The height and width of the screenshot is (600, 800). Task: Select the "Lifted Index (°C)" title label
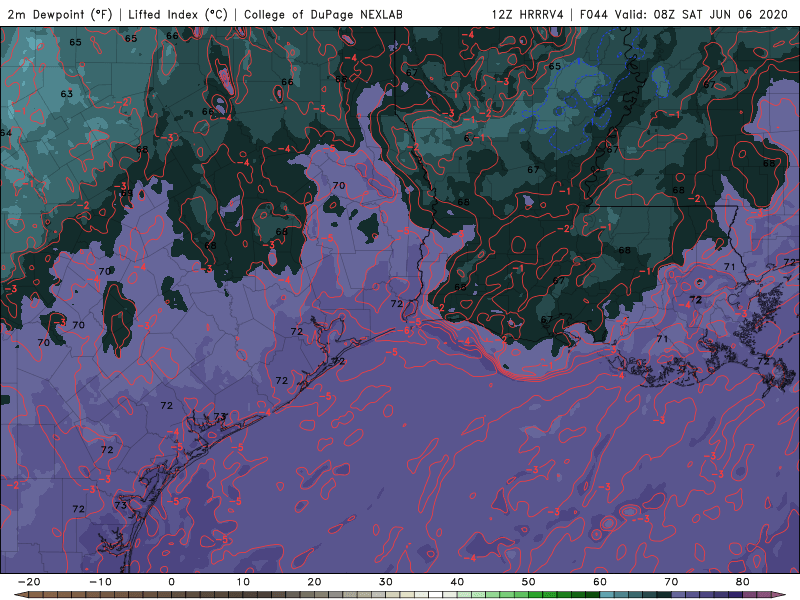click(178, 14)
